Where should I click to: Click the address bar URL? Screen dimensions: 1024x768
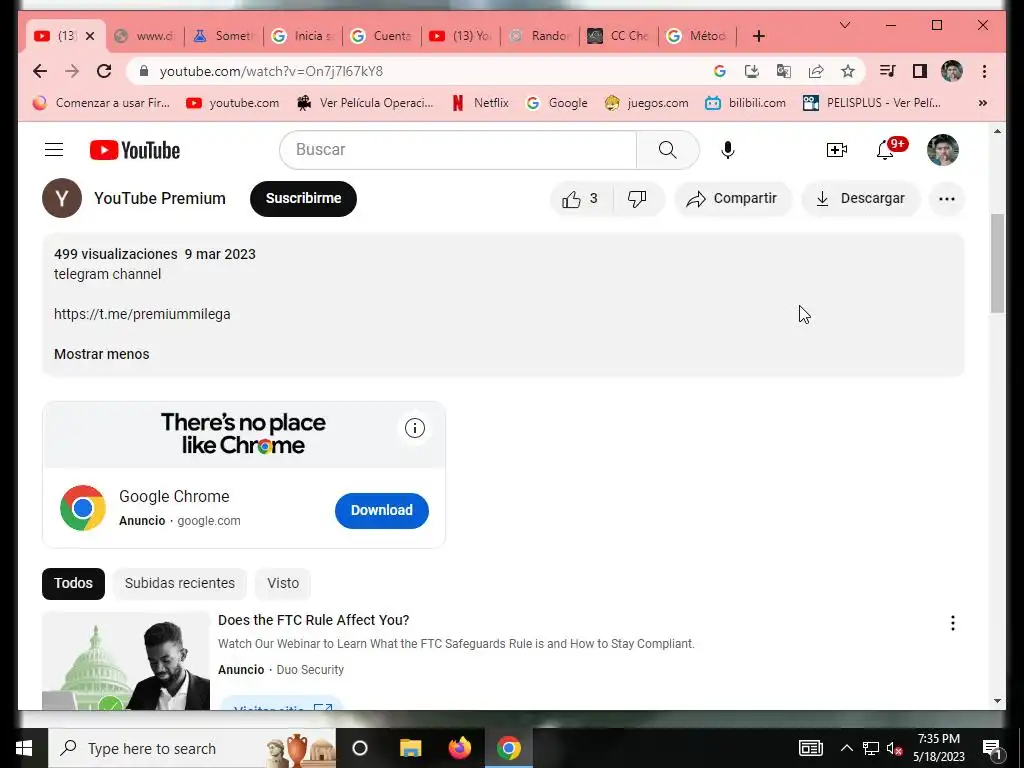coord(271,71)
